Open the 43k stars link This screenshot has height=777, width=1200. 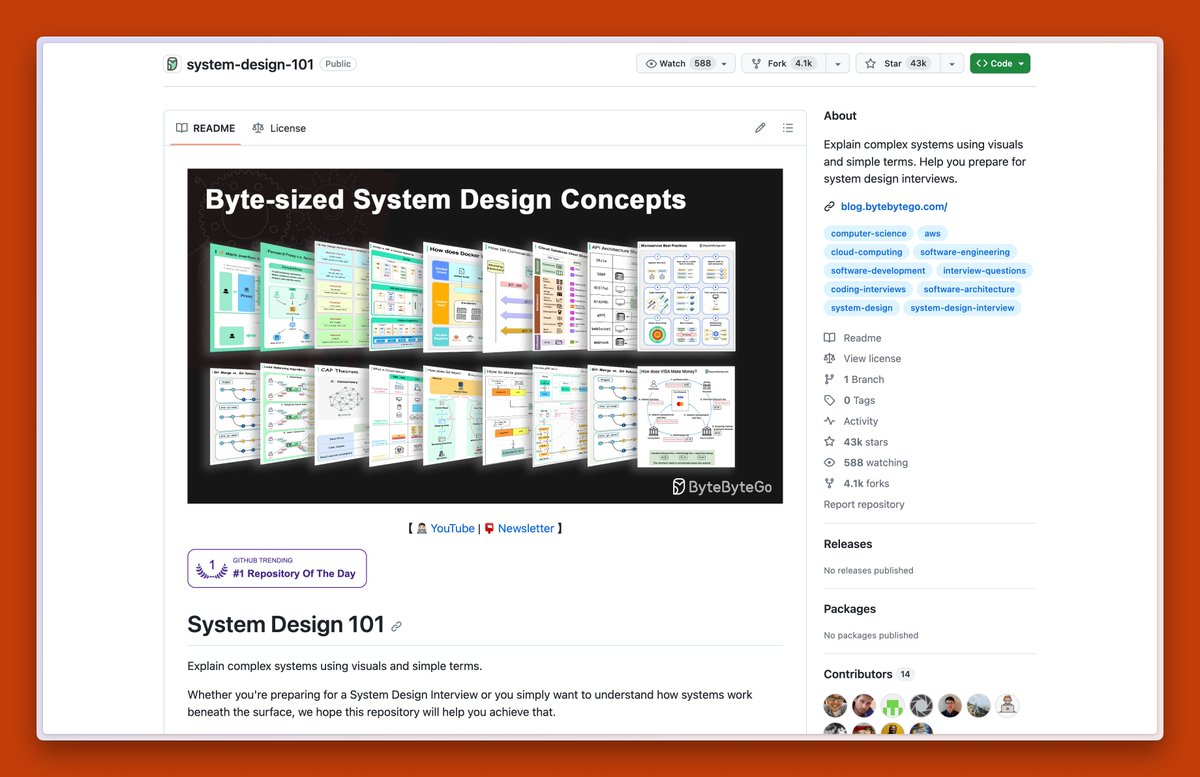856,442
